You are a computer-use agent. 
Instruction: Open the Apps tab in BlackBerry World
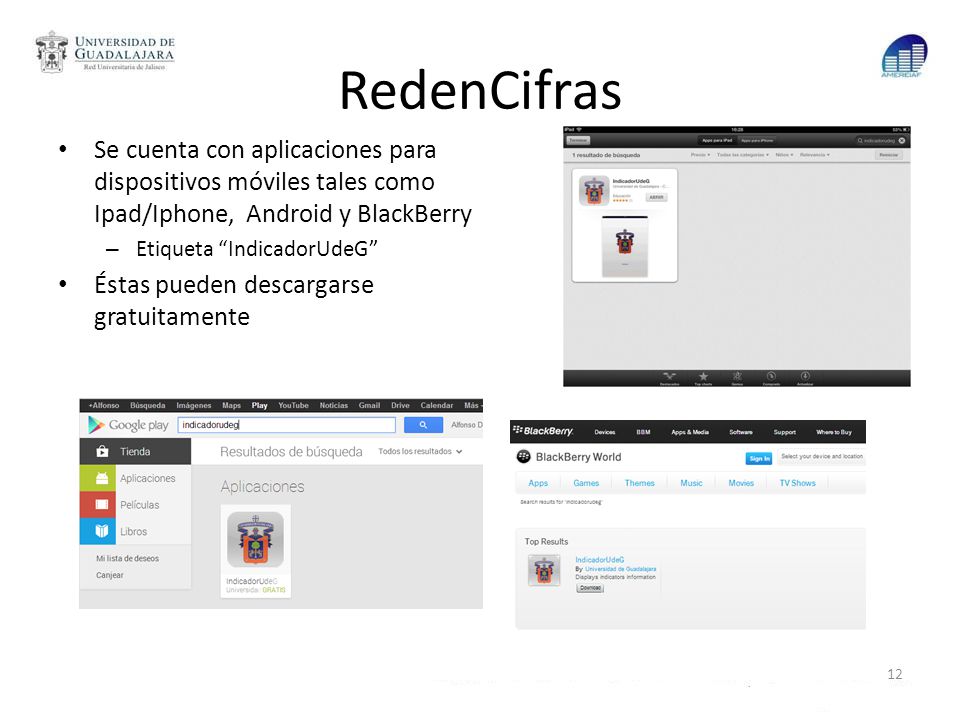pyautogui.click(x=538, y=483)
